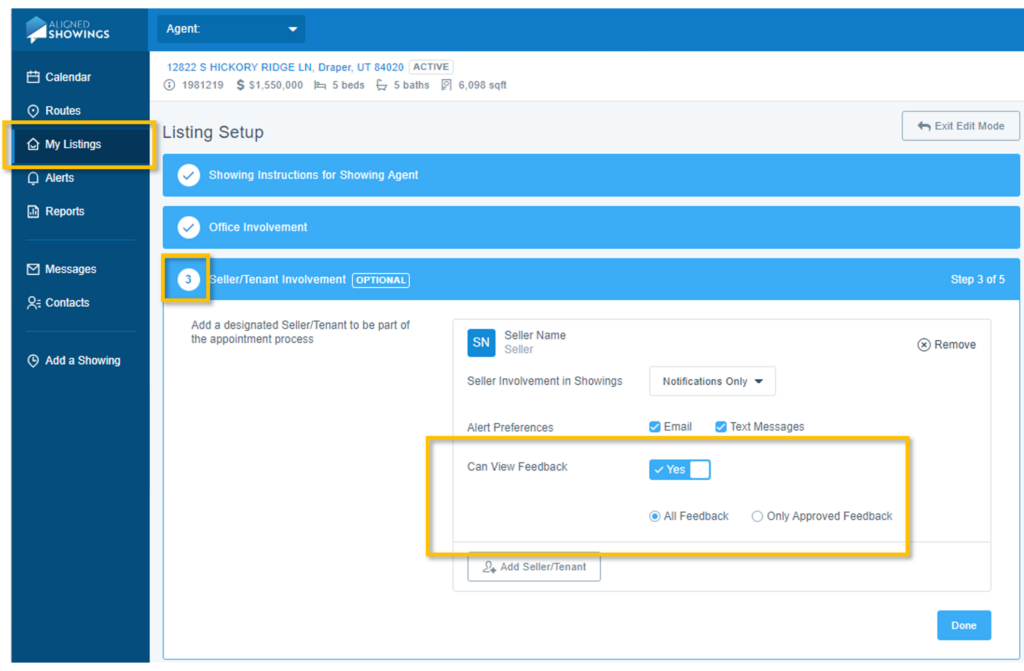This screenshot has height=671, width=1024.
Task: Click the Messages envelope icon
Action: pos(33,269)
